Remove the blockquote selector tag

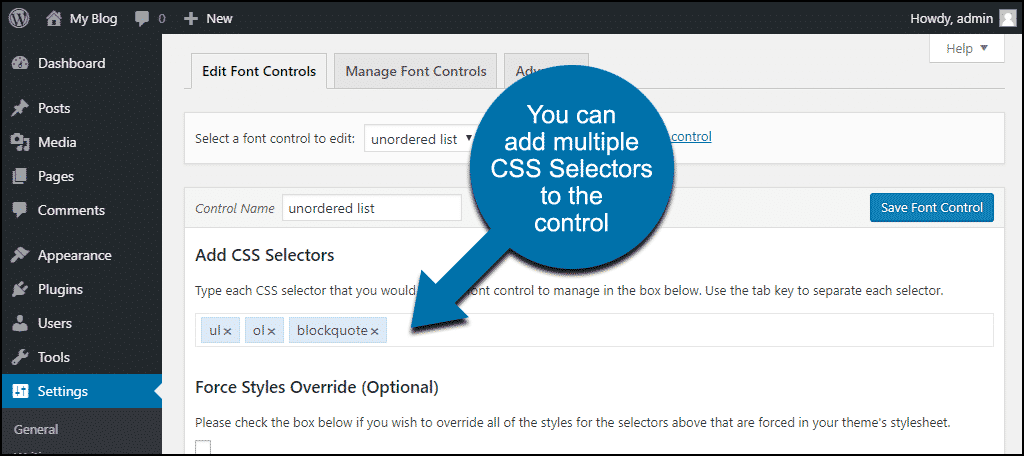point(375,332)
